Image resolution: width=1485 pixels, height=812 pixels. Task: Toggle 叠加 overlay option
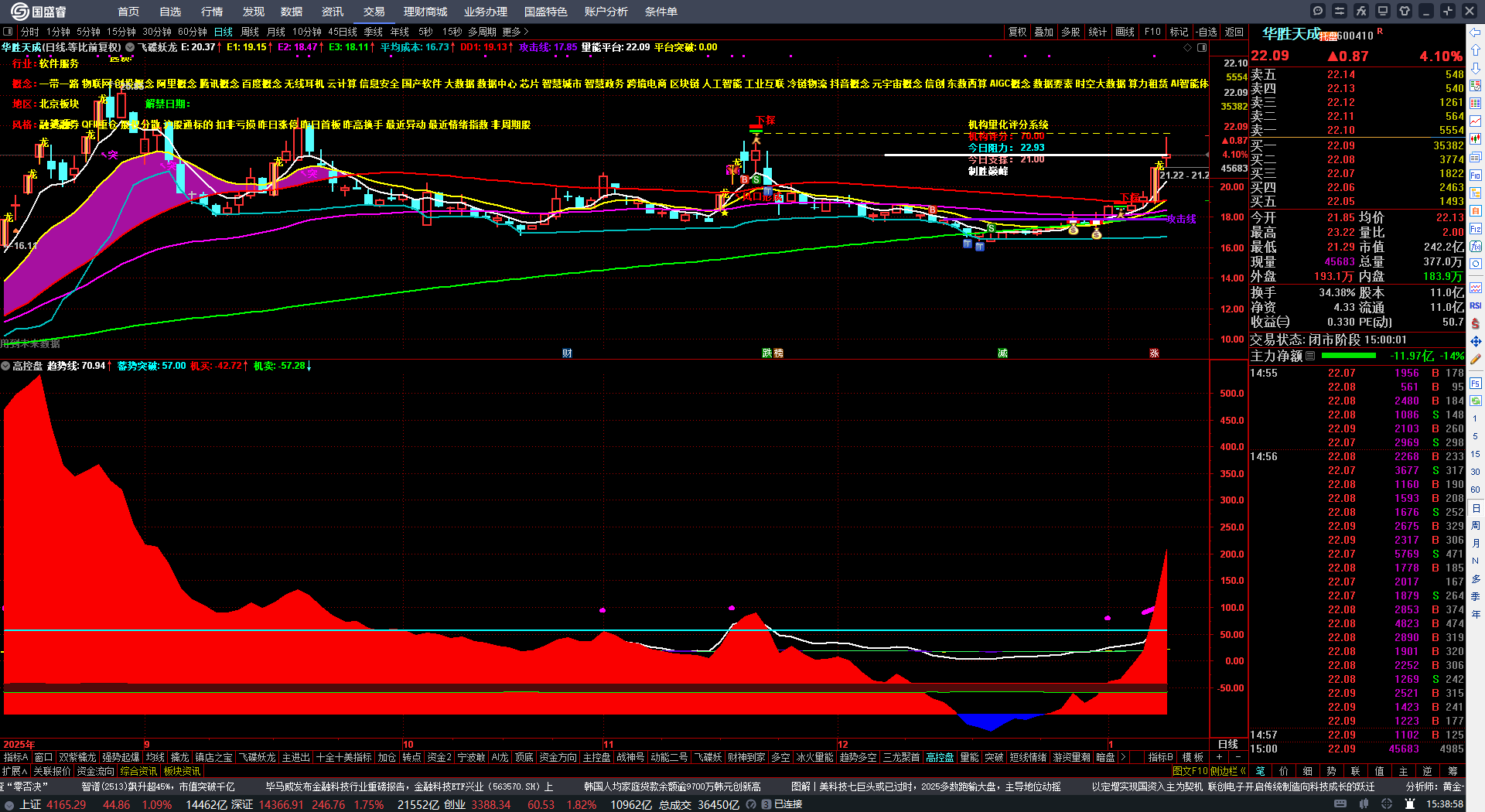coord(1044,32)
